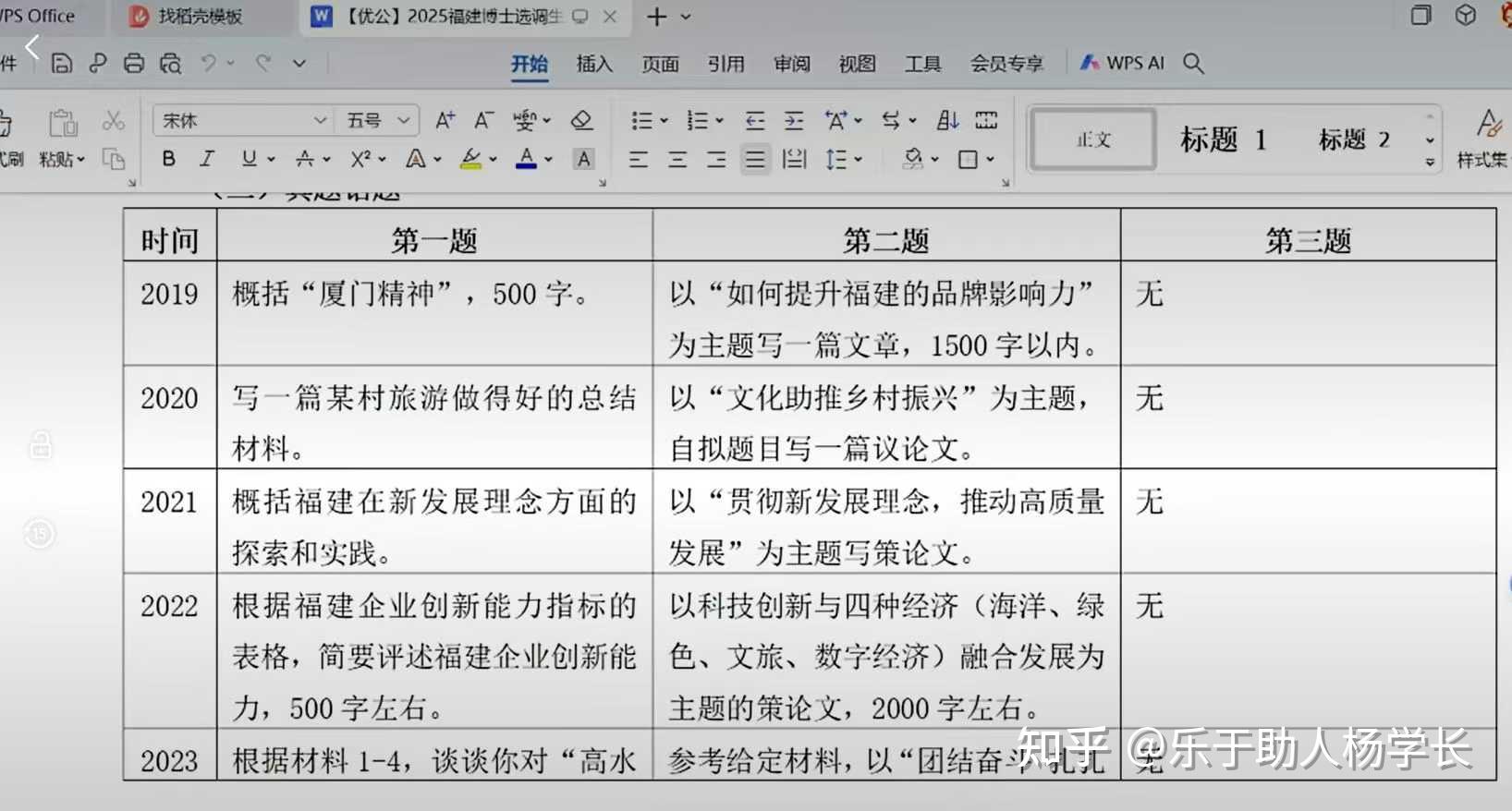Switch to 引用 ribbon tab
This screenshot has width=1512, height=811.
(726, 63)
